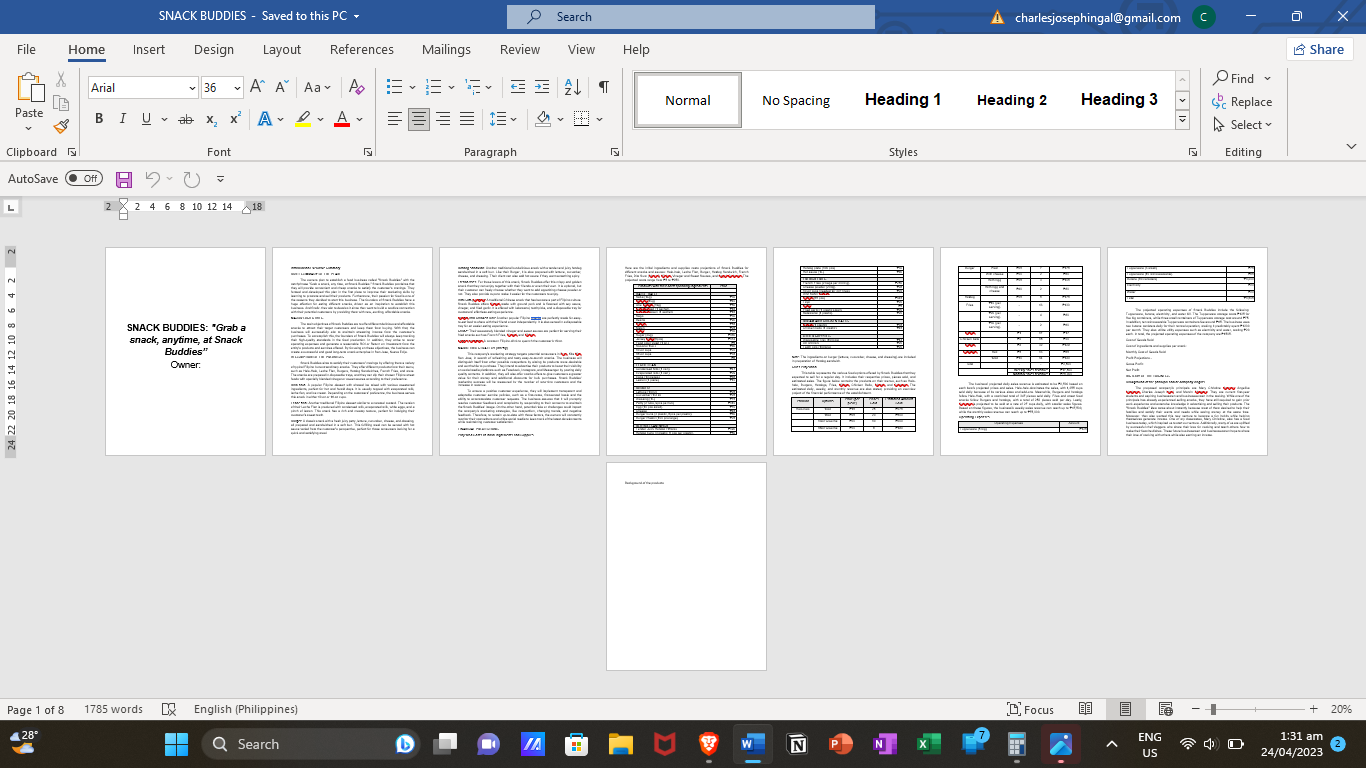Apply the No Spacing style
The height and width of the screenshot is (768, 1366).
click(796, 99)
